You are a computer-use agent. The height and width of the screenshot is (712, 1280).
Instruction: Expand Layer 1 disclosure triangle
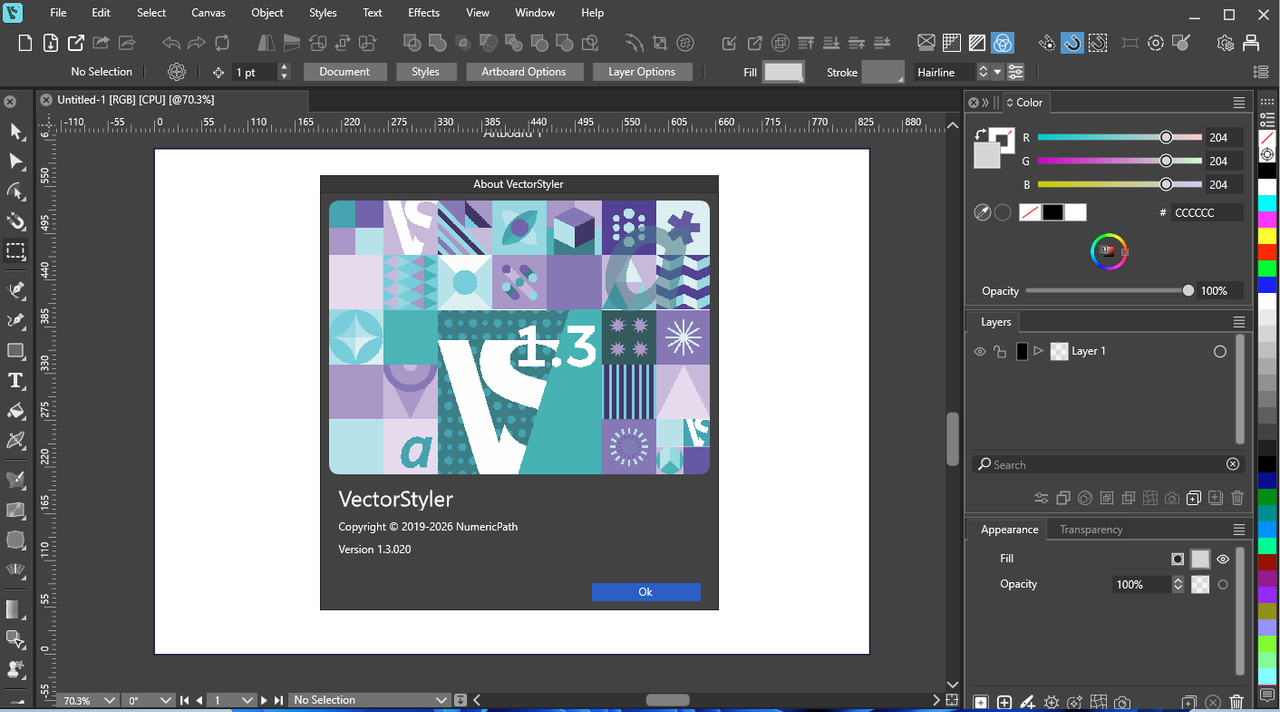click(1038, 351)
